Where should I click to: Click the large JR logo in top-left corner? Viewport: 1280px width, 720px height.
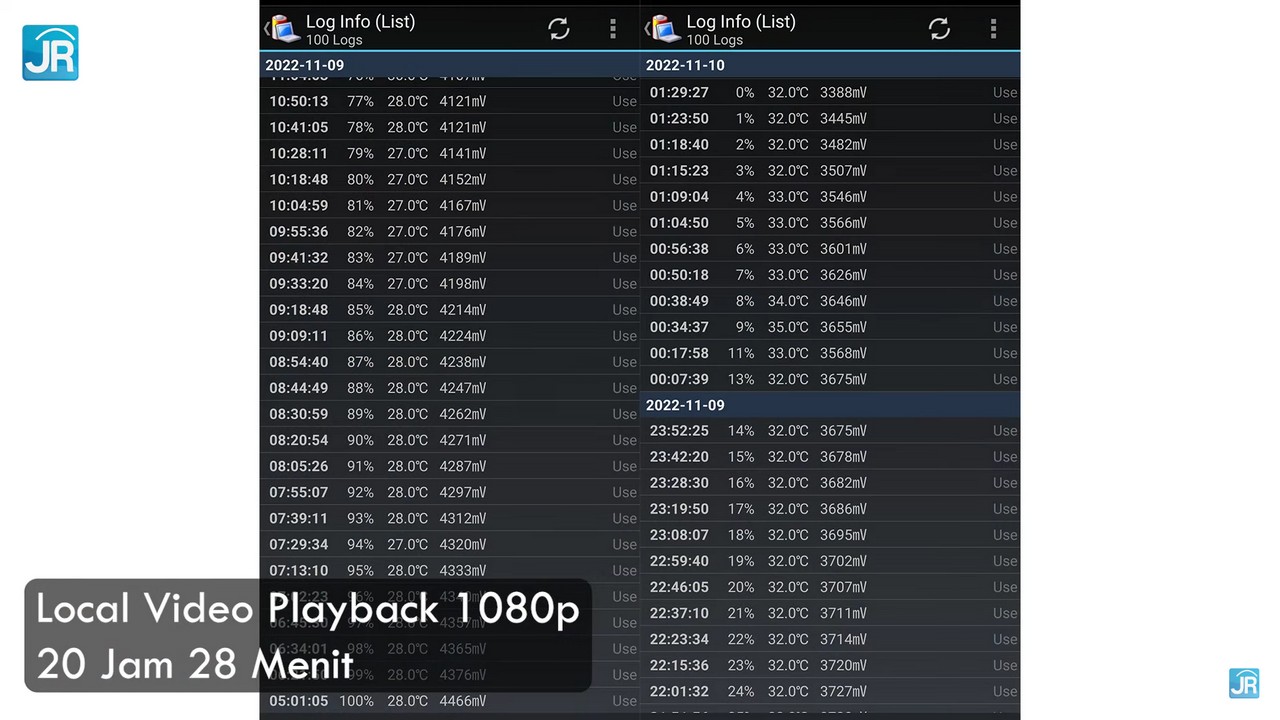[50, 52]
